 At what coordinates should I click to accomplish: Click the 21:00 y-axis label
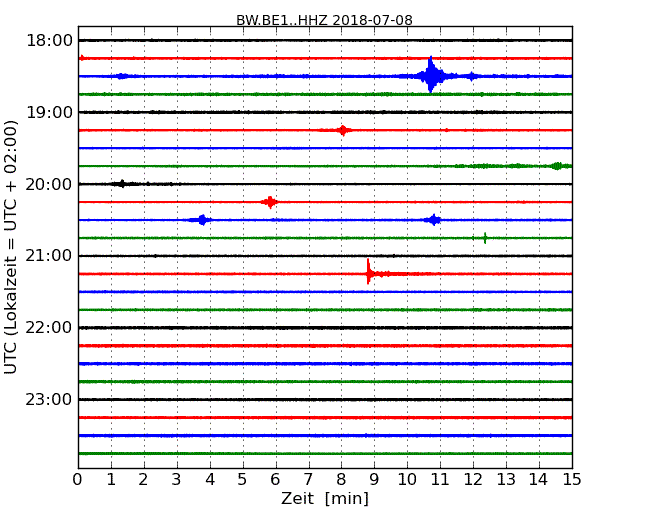pos(49,256)
